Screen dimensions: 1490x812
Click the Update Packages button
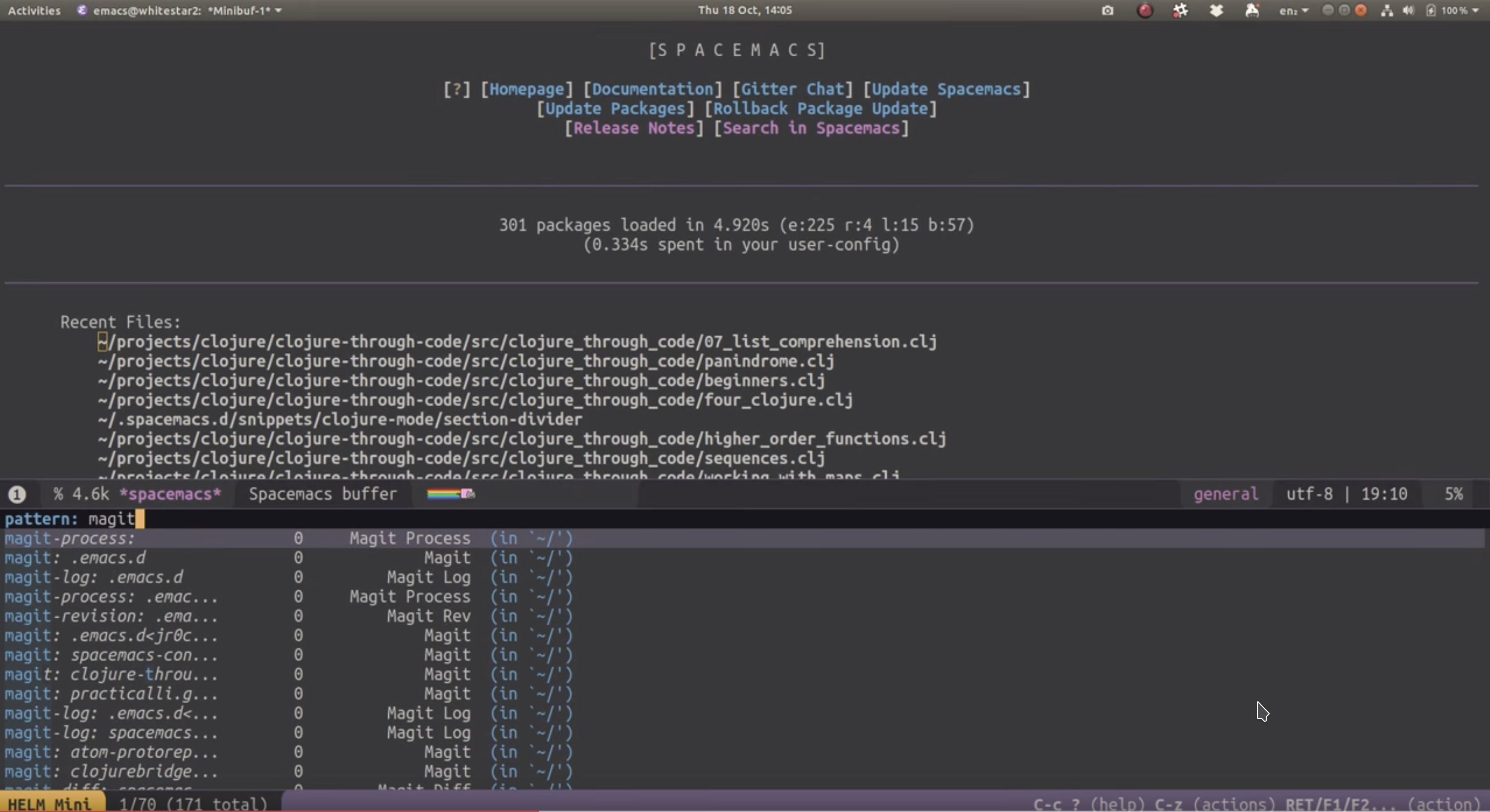(x=615, y=109)
